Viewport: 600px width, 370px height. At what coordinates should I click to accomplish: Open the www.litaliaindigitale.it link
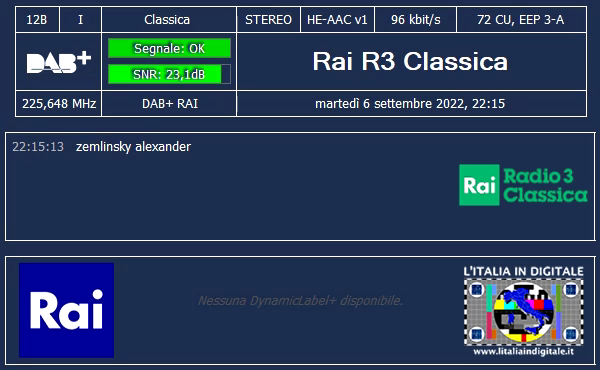pos(523,351)
